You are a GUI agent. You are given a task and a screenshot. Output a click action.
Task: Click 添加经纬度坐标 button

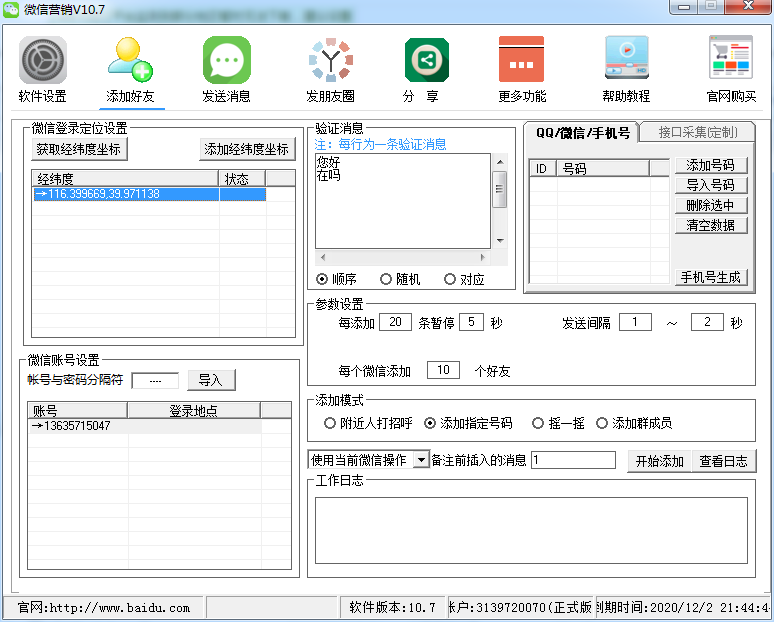(247, 149)
